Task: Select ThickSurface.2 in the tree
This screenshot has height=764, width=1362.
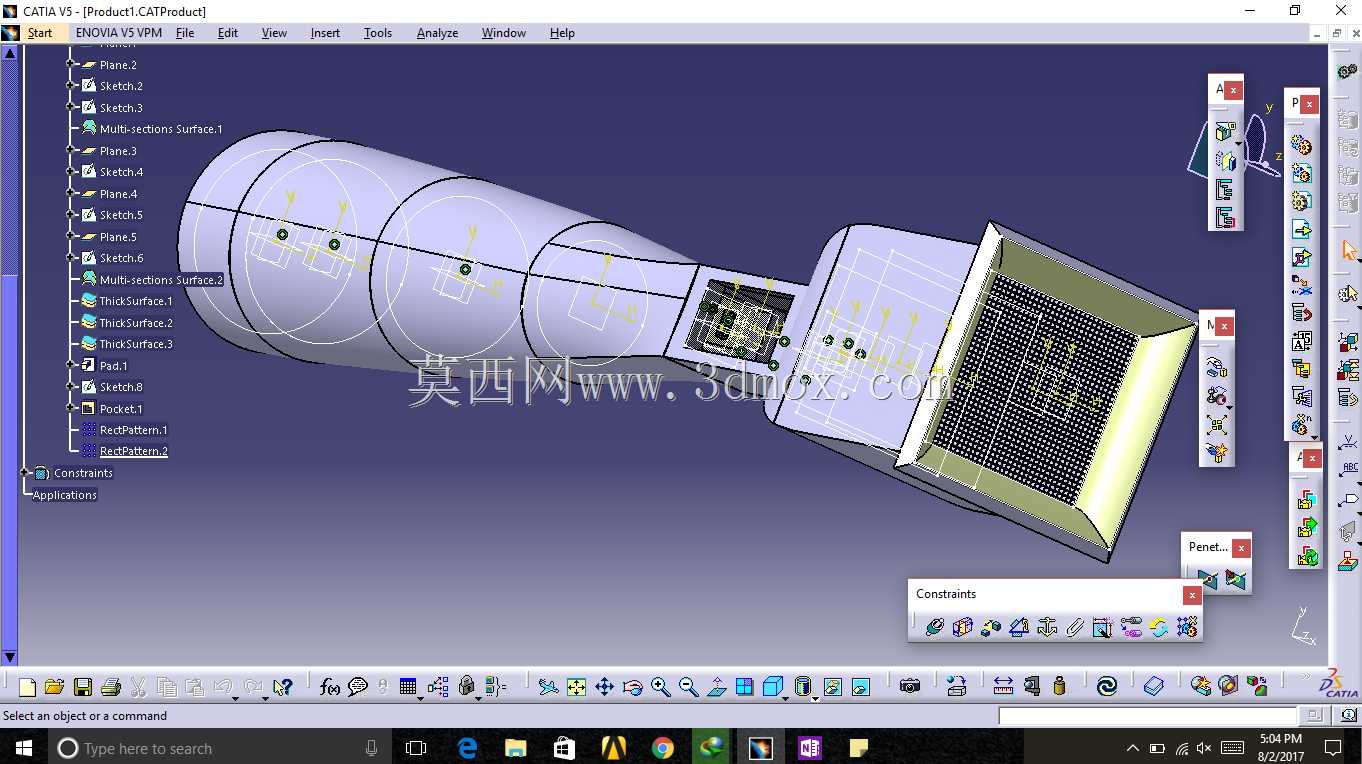Action: pos(136,323)
